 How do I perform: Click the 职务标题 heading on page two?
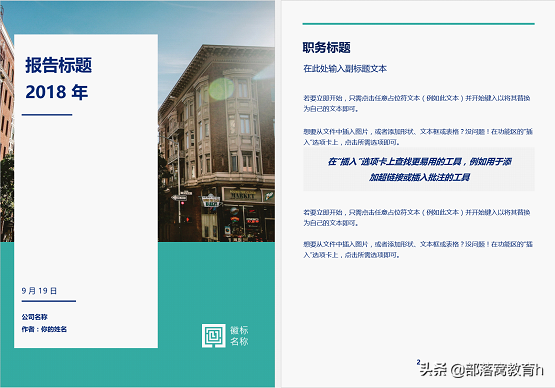[x=326, y=47]
